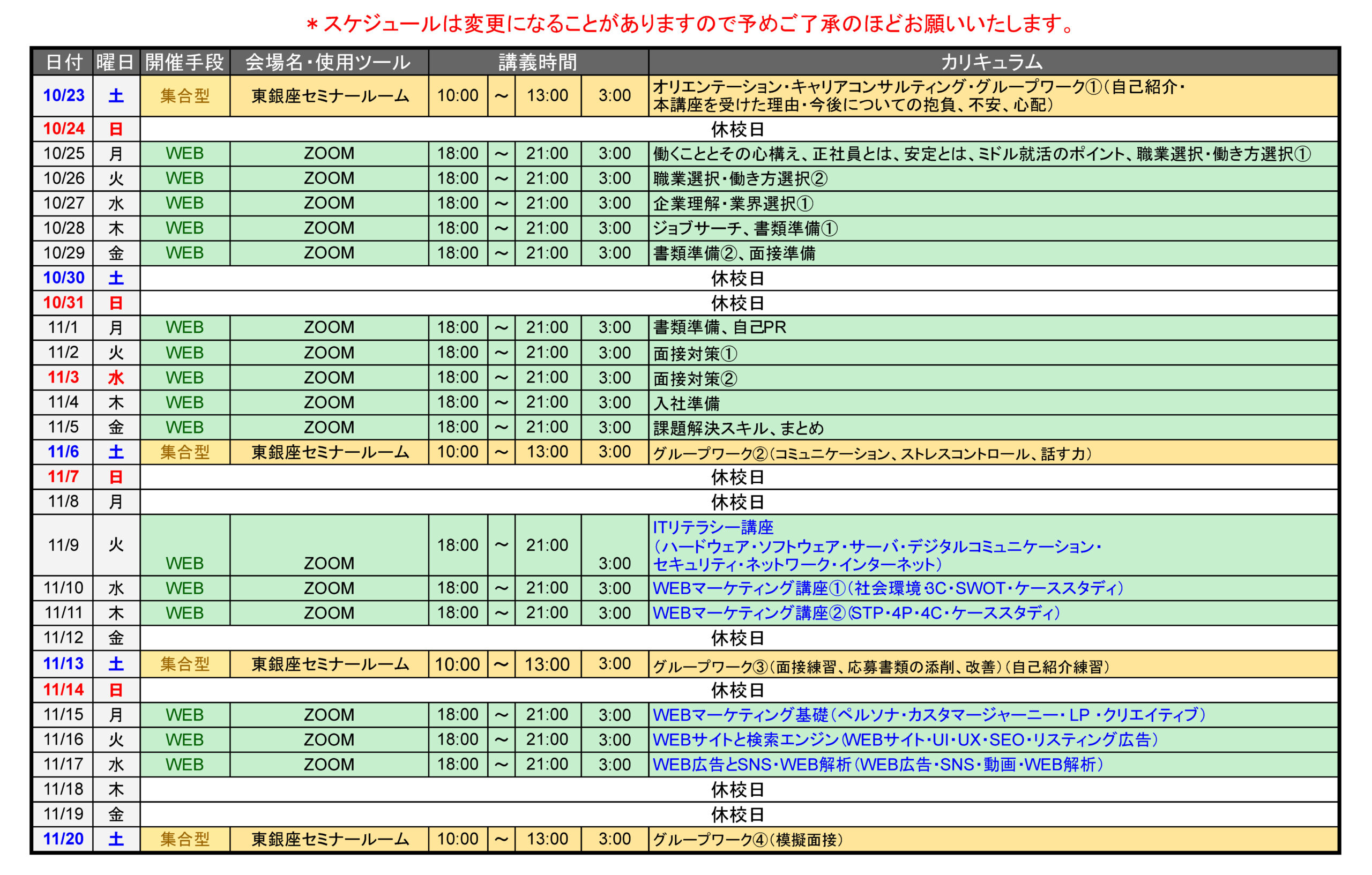Viewport: 1372px width, 875px height.
Task: Click the 職業選択・働き方選択② curriculum cell
Action: point(993,179)
